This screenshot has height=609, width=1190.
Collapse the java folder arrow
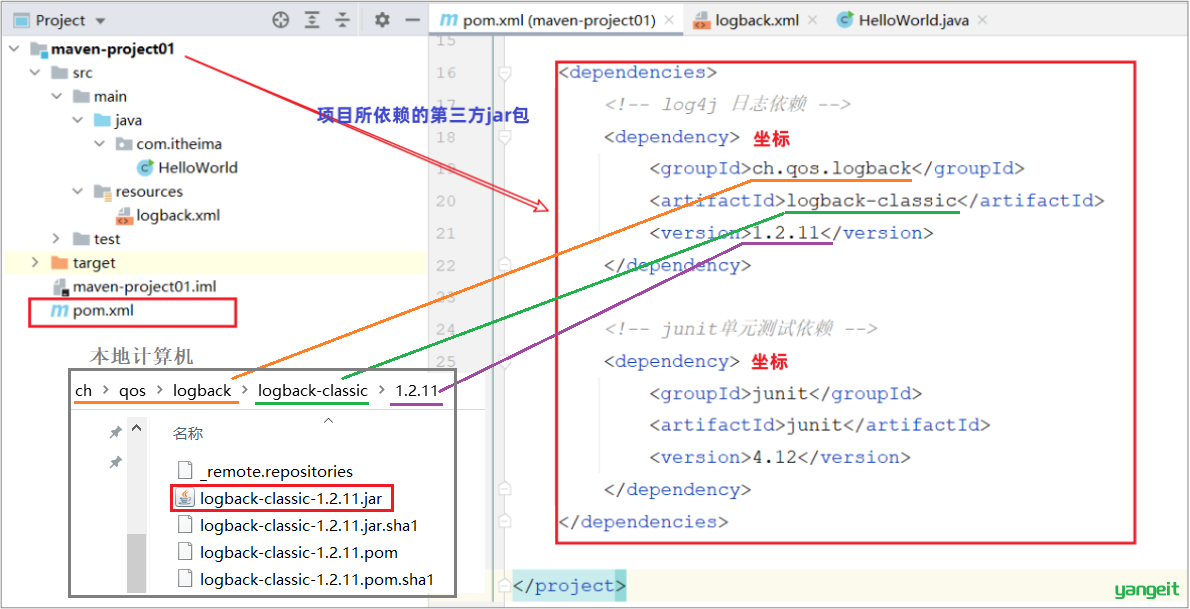[77, 120]
